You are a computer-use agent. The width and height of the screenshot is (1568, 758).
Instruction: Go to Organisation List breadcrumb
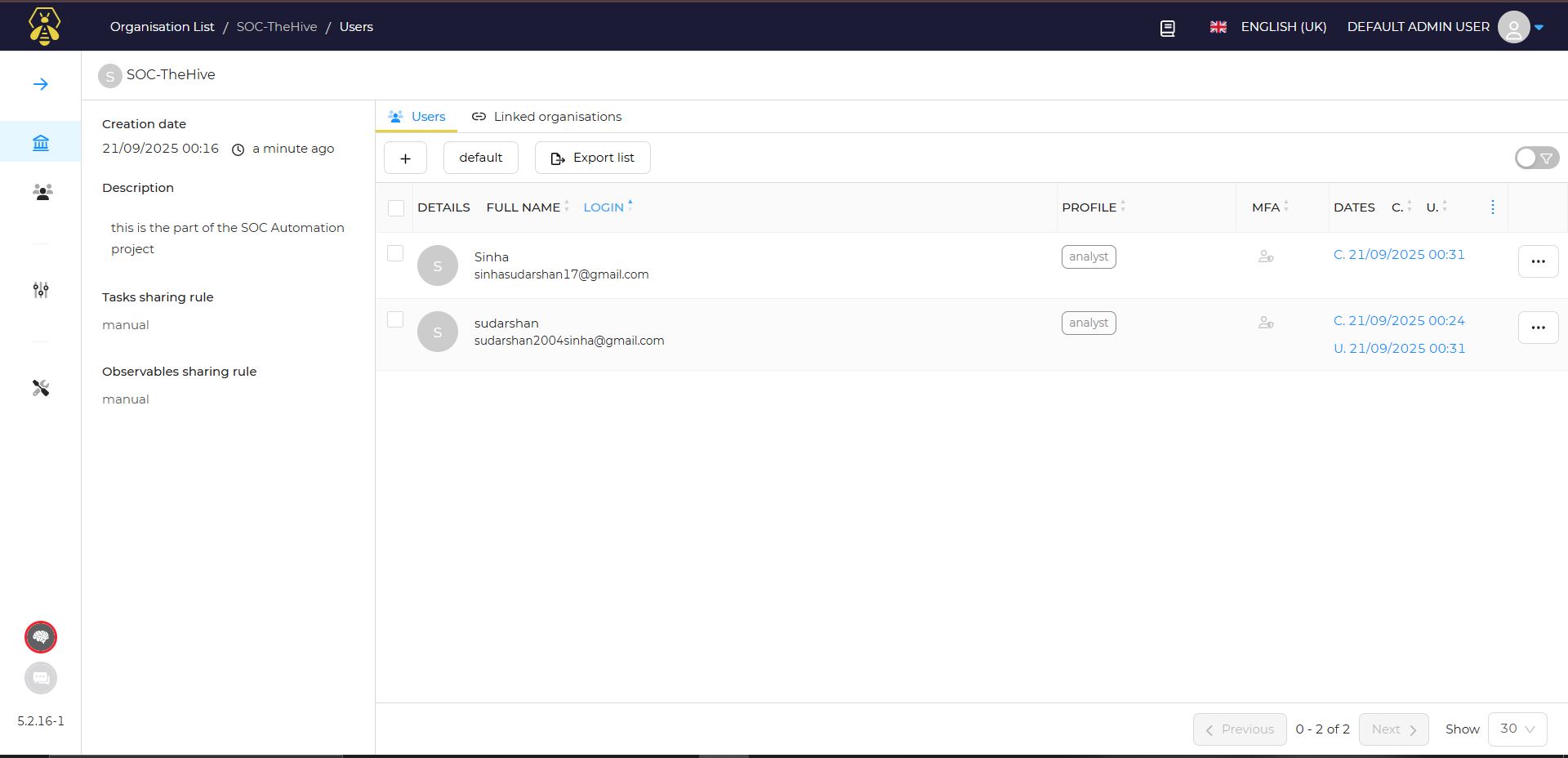pyautogui.click(x=162, y=27)
